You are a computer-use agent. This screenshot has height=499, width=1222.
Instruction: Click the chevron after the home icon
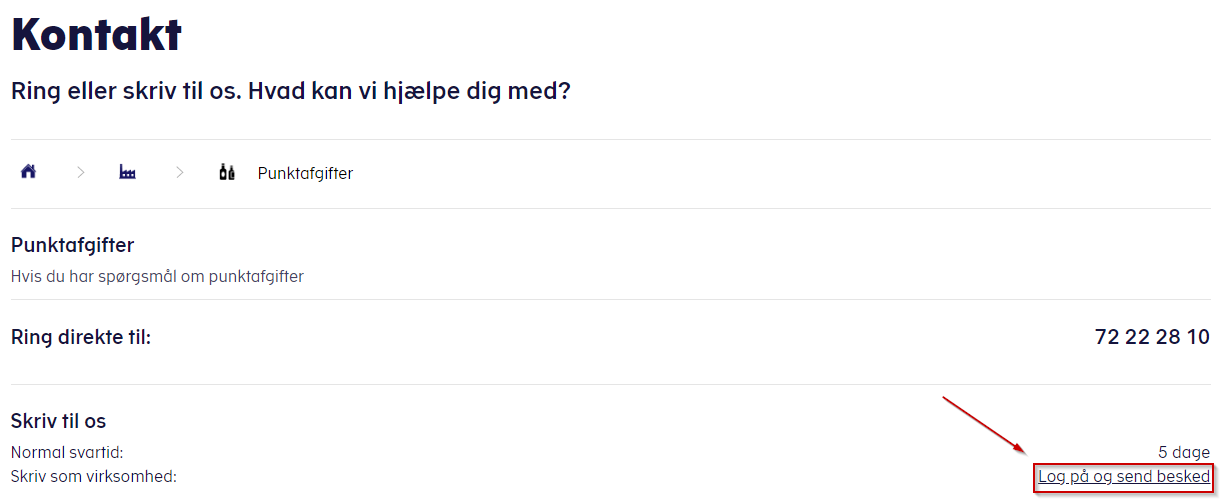tap(80, 173)
